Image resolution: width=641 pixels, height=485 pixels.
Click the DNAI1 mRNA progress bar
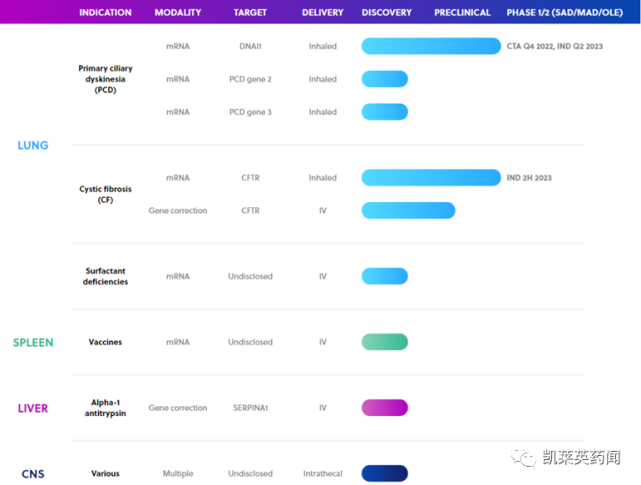431,46
